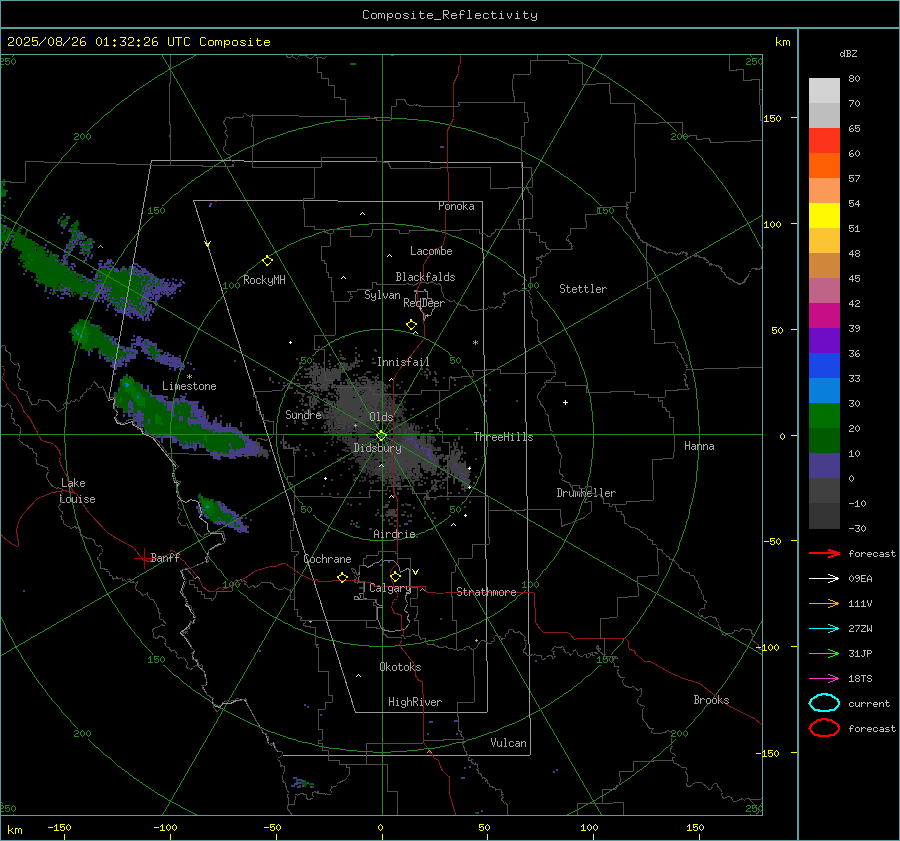Pick the magenta swatch below 42 dBZ

[824, 315]
